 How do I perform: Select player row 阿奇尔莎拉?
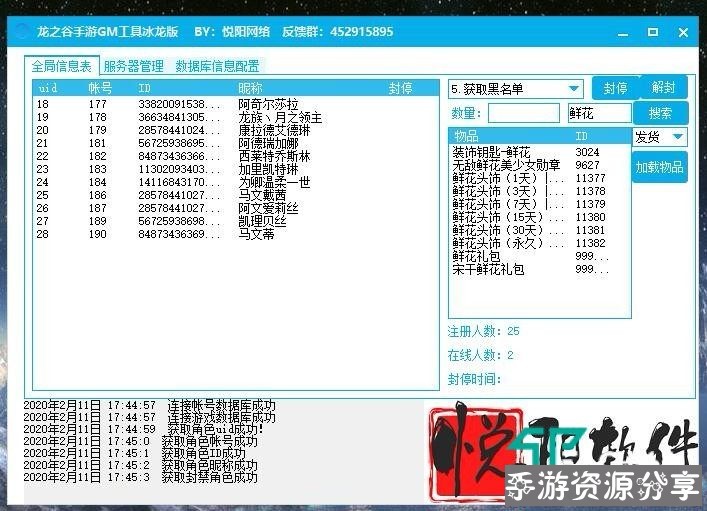coord(268,104)
